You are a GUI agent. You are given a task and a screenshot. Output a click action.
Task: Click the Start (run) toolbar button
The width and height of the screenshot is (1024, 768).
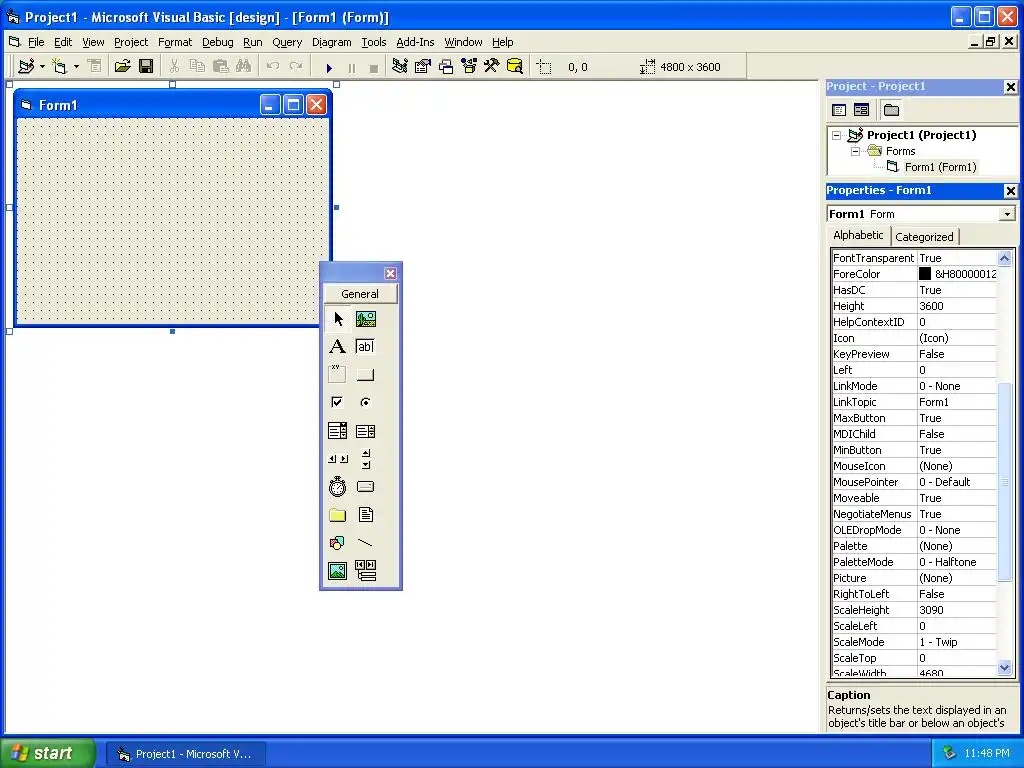[329, 67]
